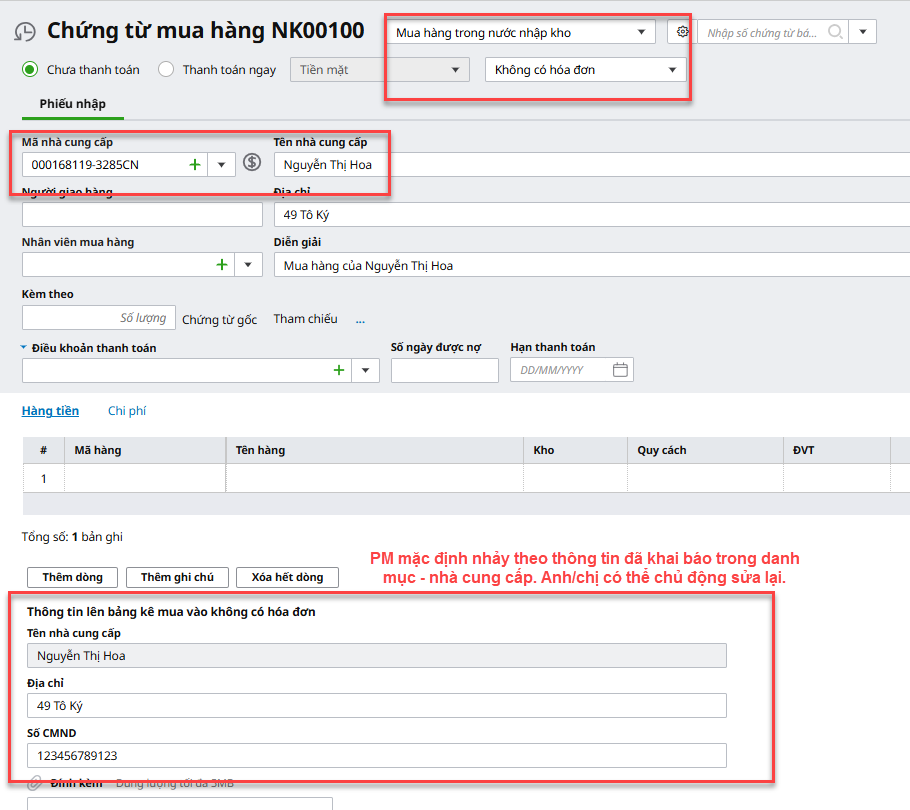Add payment term with green plus icon
The image size is (910, 810).
click(339, 370)
